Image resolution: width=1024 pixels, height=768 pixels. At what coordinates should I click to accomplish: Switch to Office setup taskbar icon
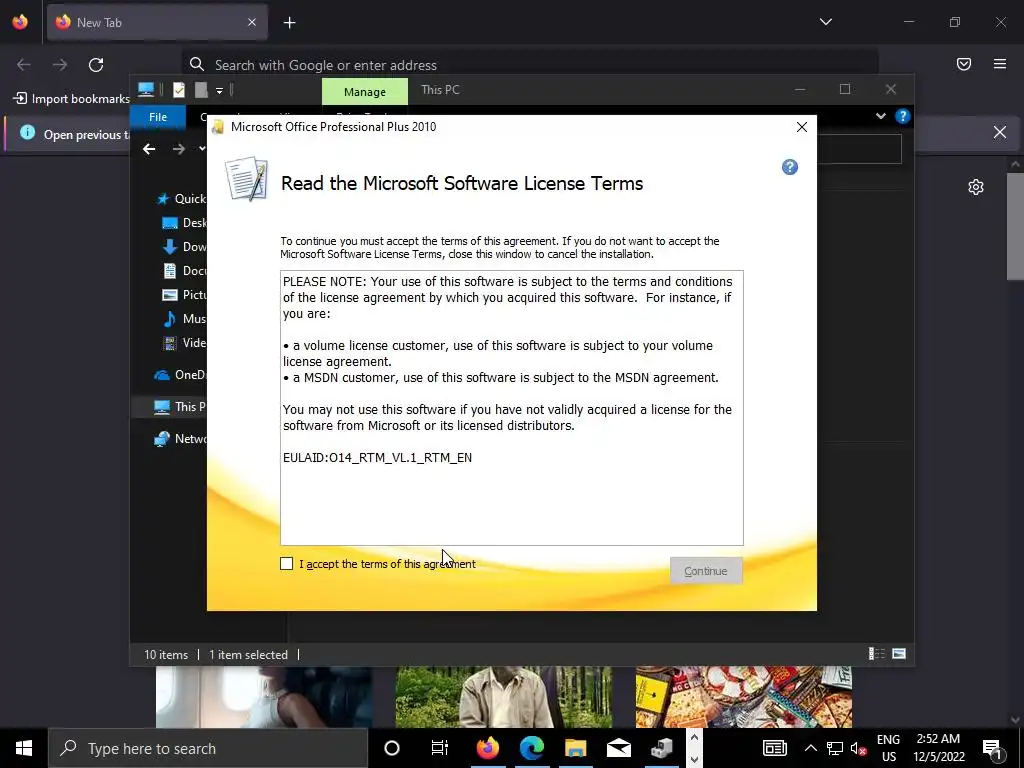pyautogui.click(x=662, y=748)
